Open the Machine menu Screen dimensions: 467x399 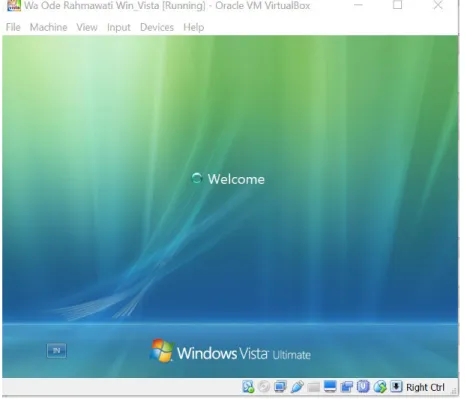click(48, 27)
